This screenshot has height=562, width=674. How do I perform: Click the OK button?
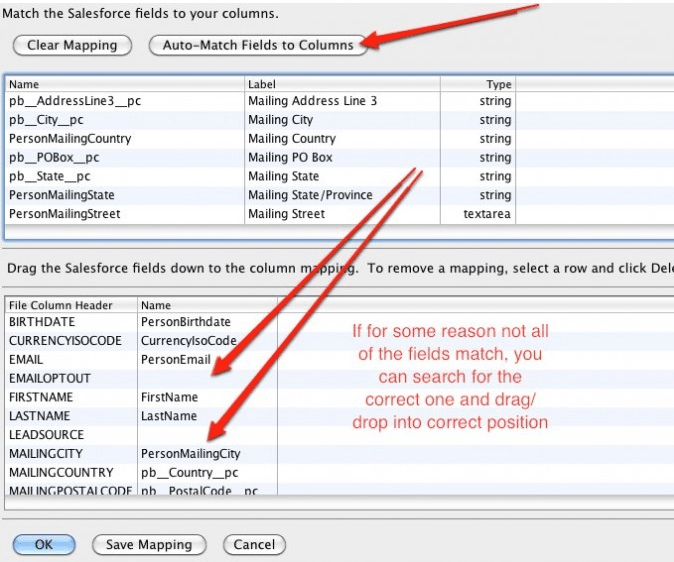click(43, 545)
